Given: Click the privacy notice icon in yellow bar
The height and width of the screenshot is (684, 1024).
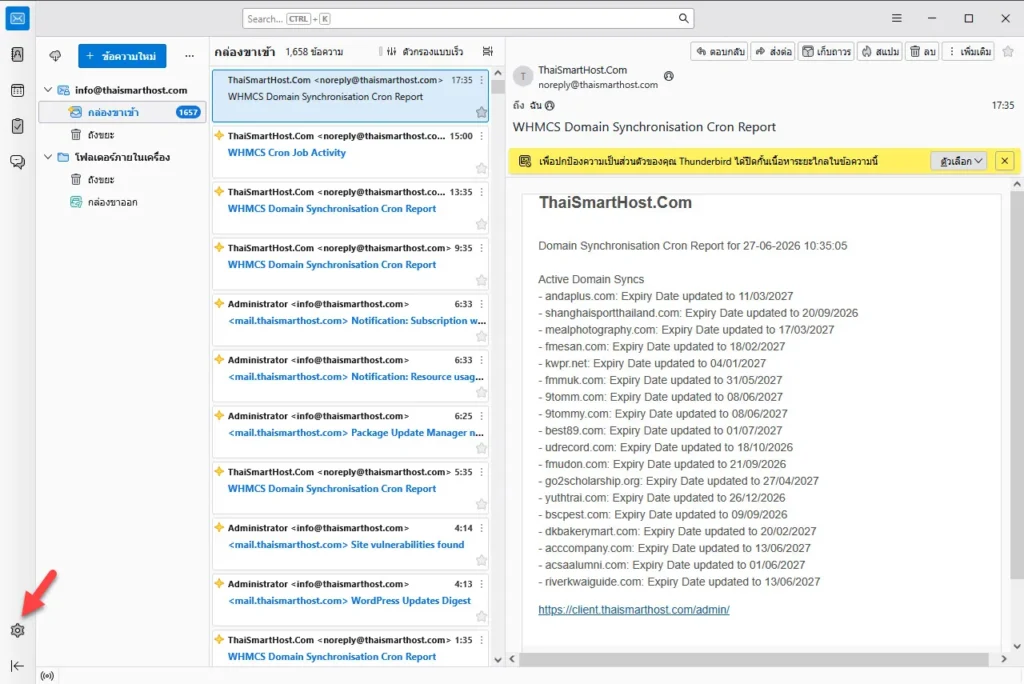Looking at the screenshot, I should point(525,161).
